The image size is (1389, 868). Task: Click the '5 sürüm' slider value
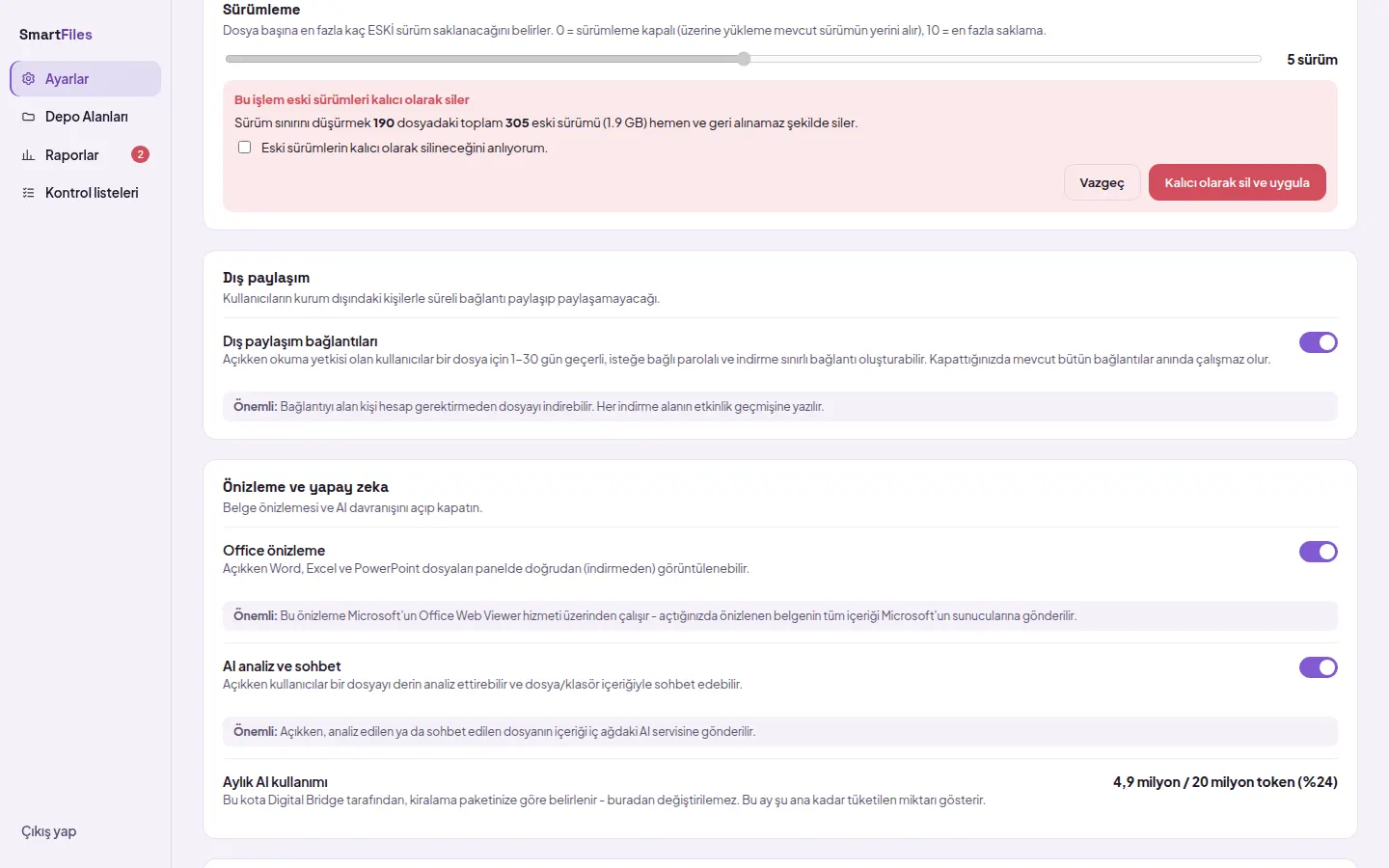click(x=1312, y=60)
